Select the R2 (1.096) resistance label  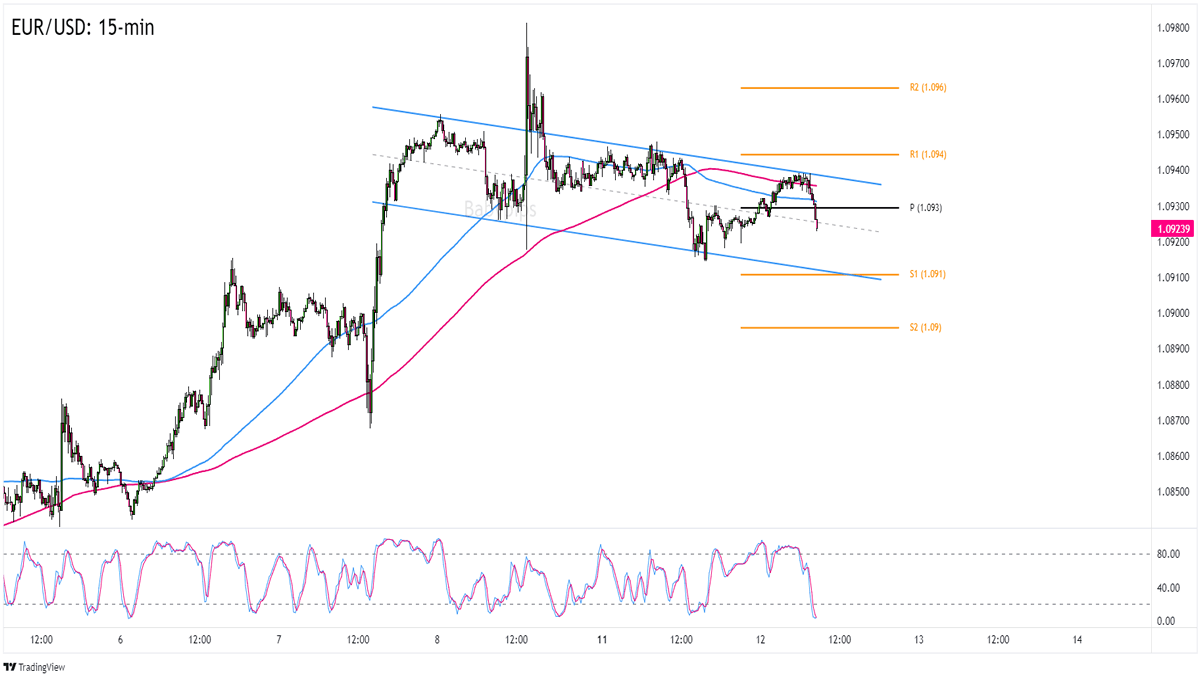(x=927, y=88)
